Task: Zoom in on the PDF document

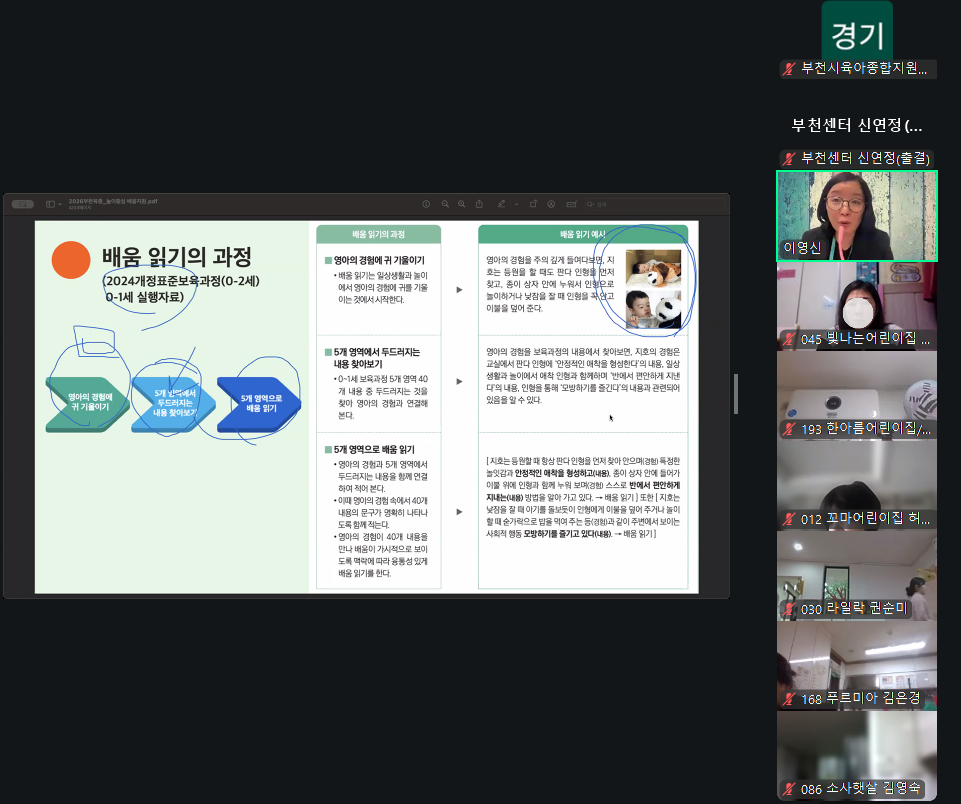Action: click(461, 204)
